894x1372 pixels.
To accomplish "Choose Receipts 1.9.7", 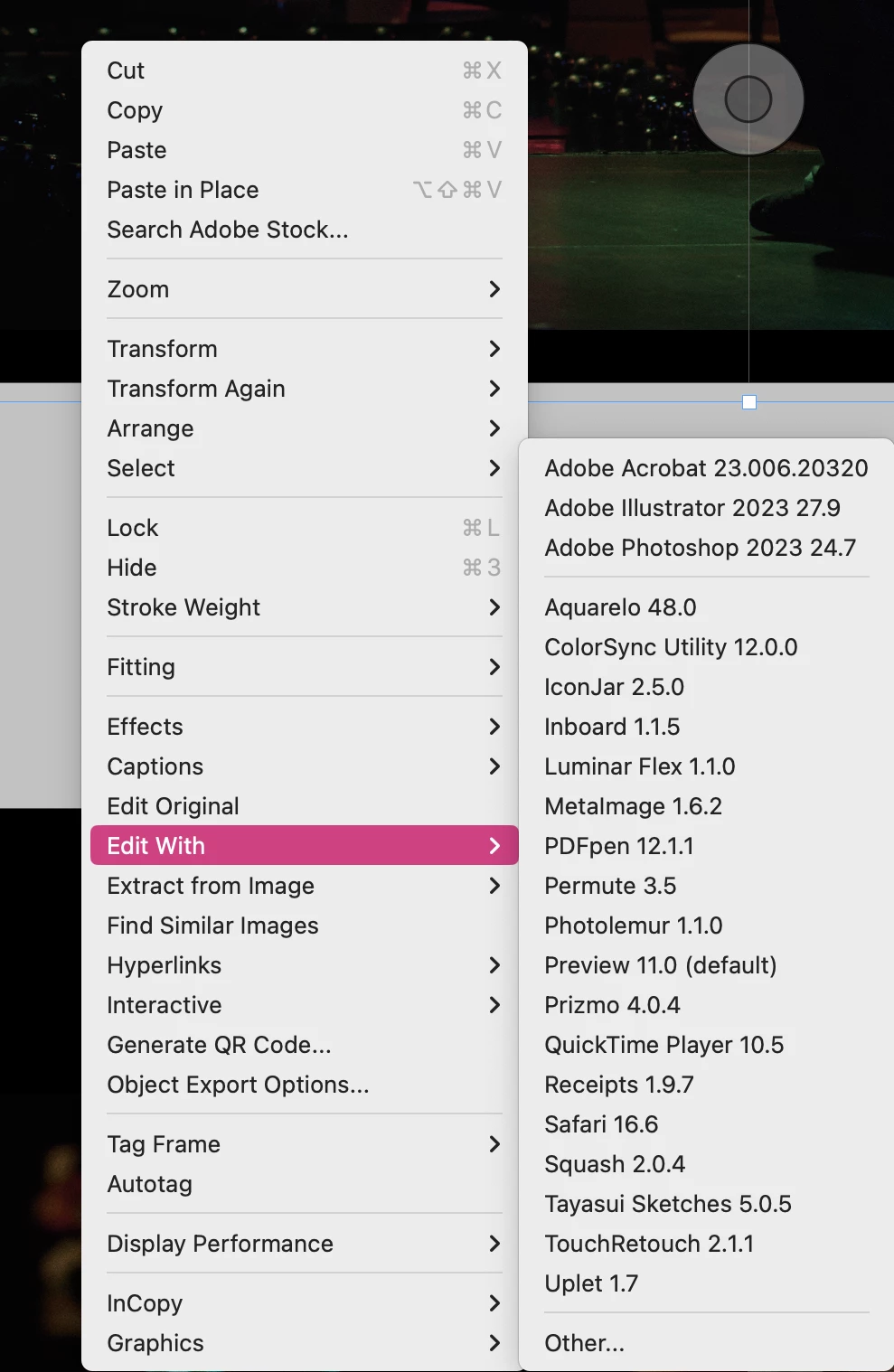I will (707, 1085).
